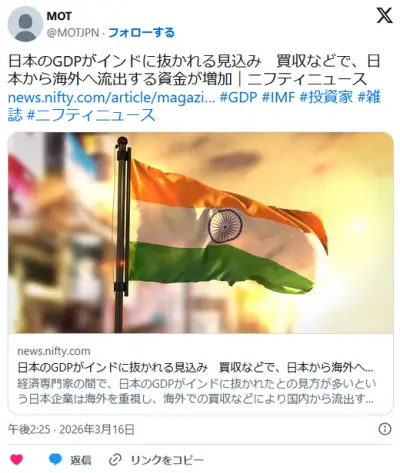Click the chain link copy icon
Screen dimensions: 400x473
115,460
